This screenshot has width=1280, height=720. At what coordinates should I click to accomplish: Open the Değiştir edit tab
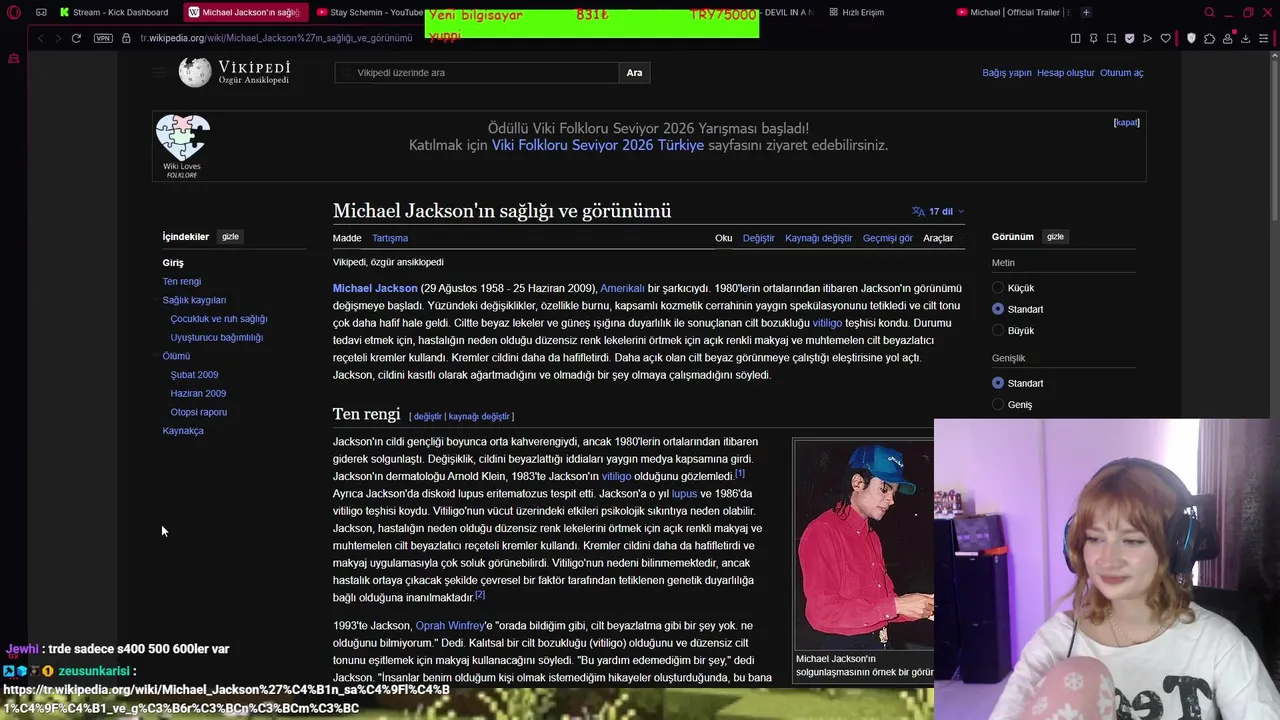[x=758, y=238]
